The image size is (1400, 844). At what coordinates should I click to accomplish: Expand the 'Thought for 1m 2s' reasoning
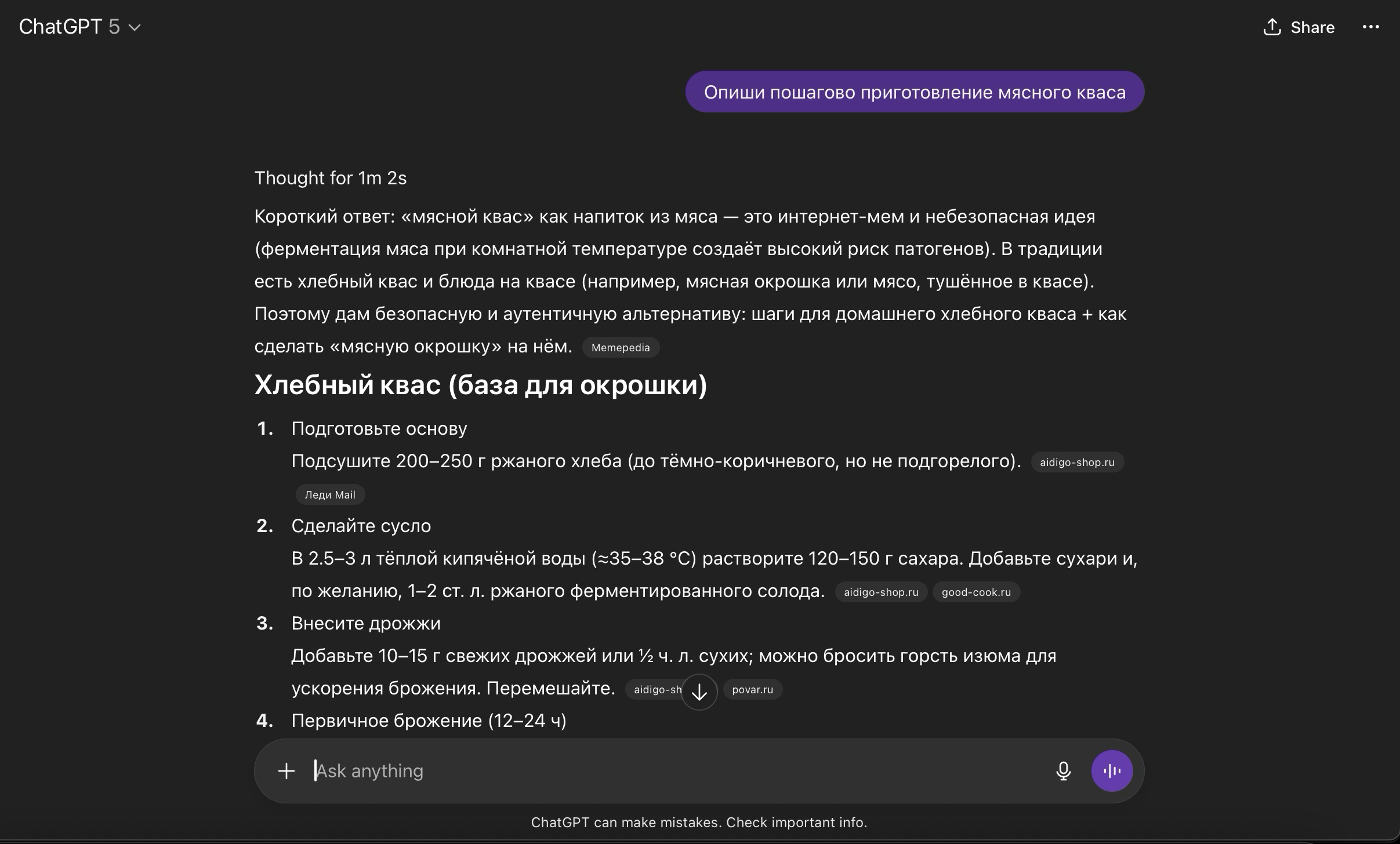coord(330,178)
